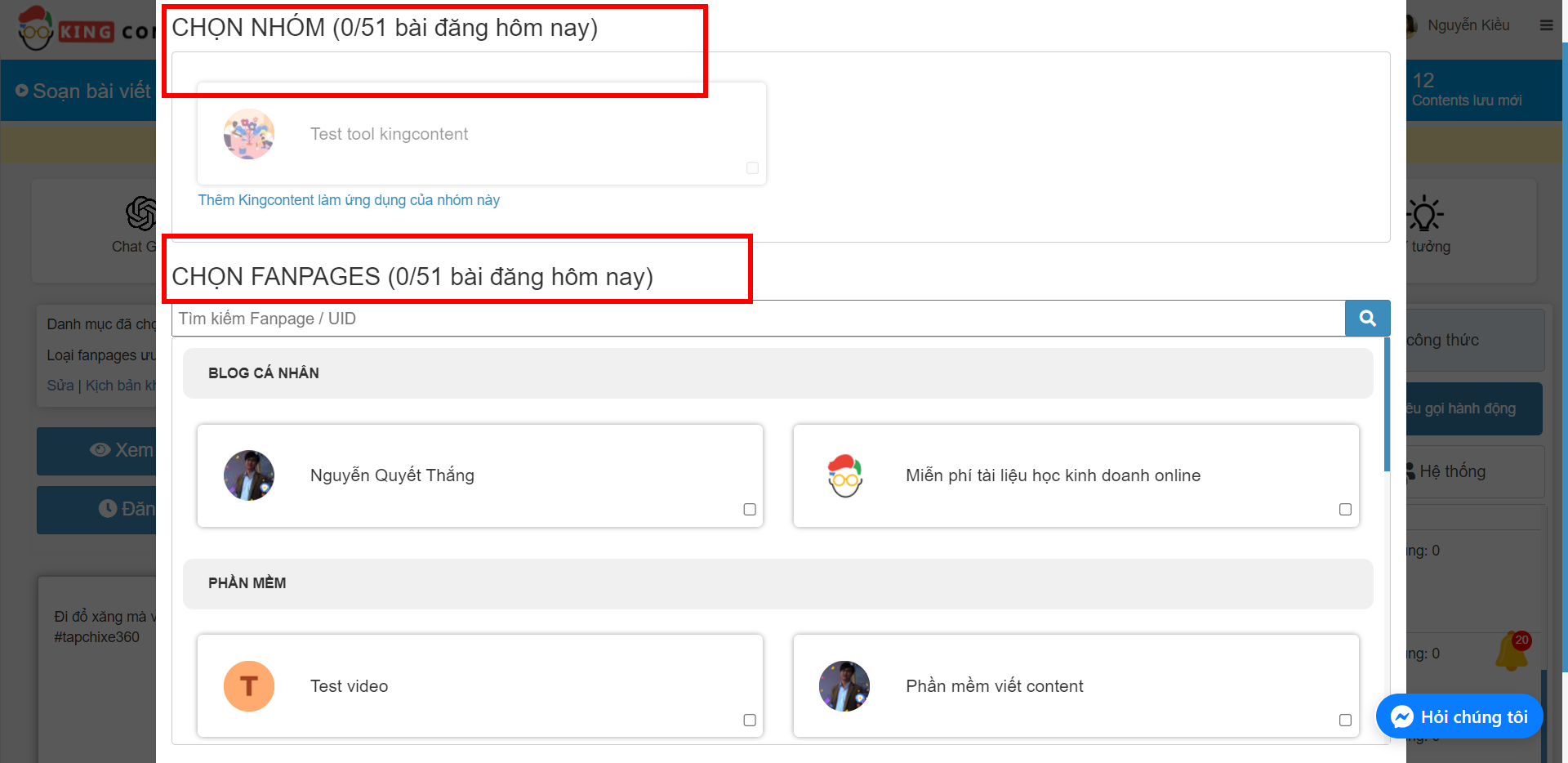The width and height of the screenshot is (1568, 763).
Task: Tick the Nguyễn Quyết Thắng checkbox
Action: [750, 510]
